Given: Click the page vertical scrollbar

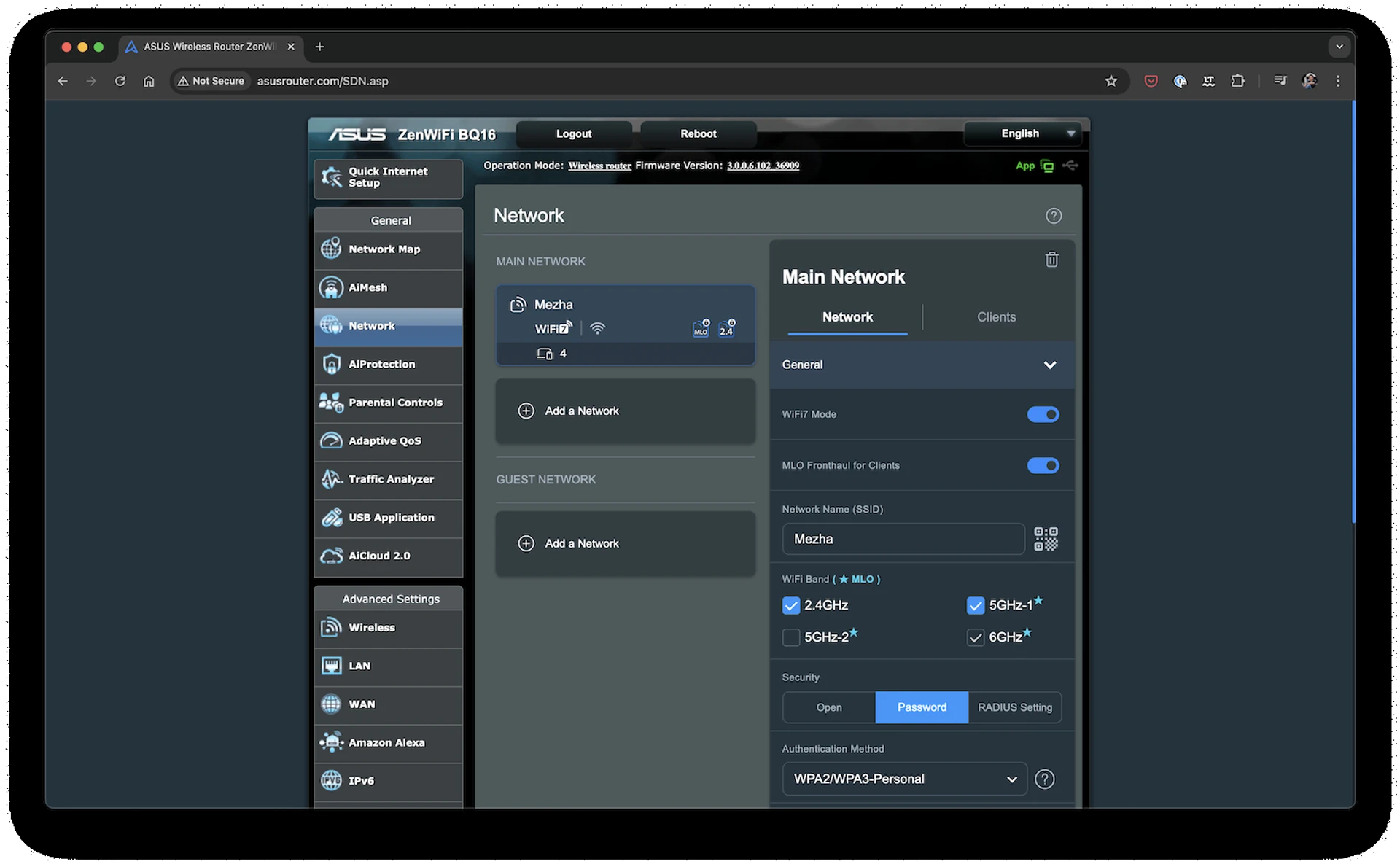Looking at the screenshot, I should coord(1353,314).
